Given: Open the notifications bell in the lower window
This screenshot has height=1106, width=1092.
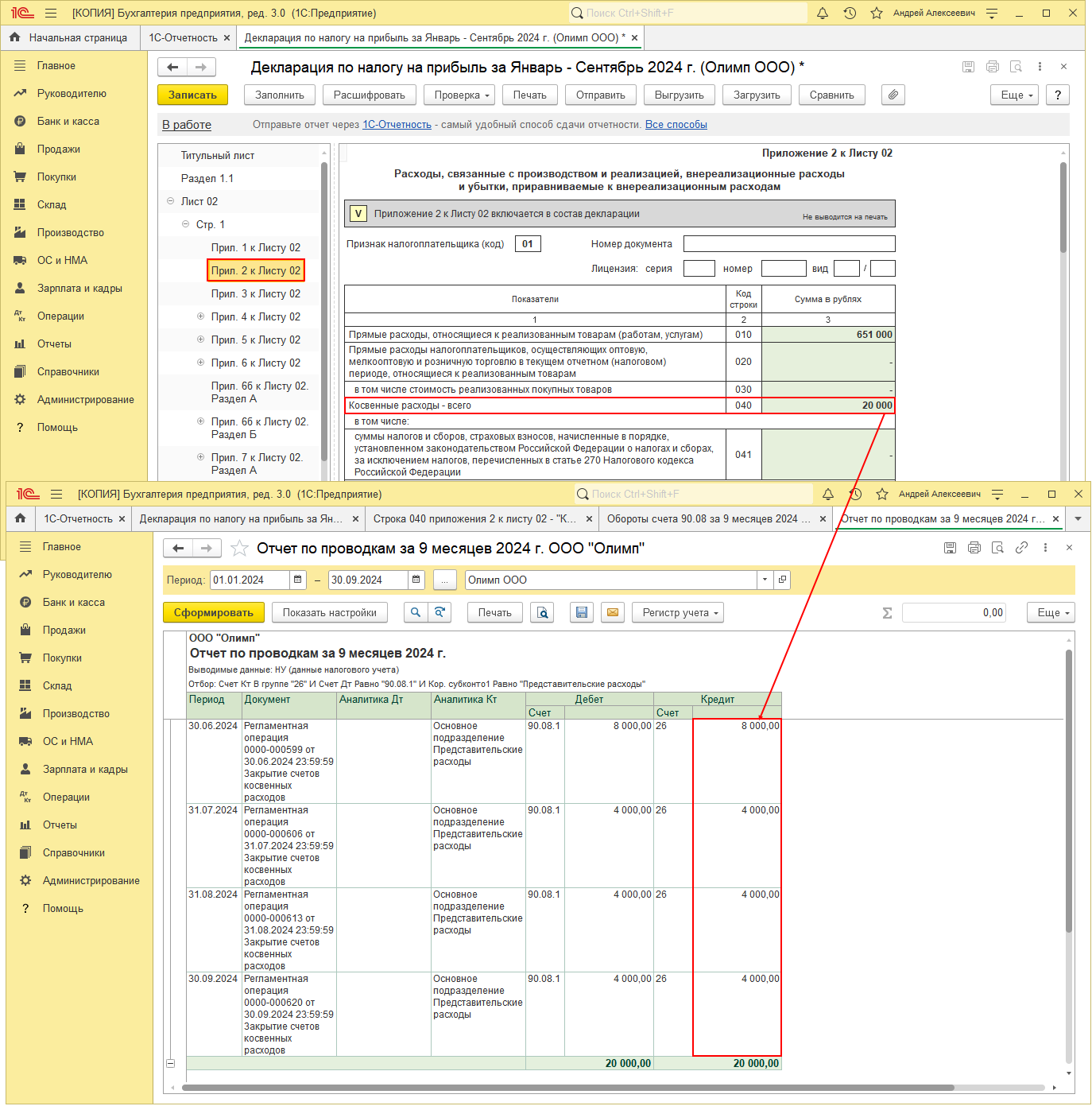Looking at the screenshot, I should (828, 494).
